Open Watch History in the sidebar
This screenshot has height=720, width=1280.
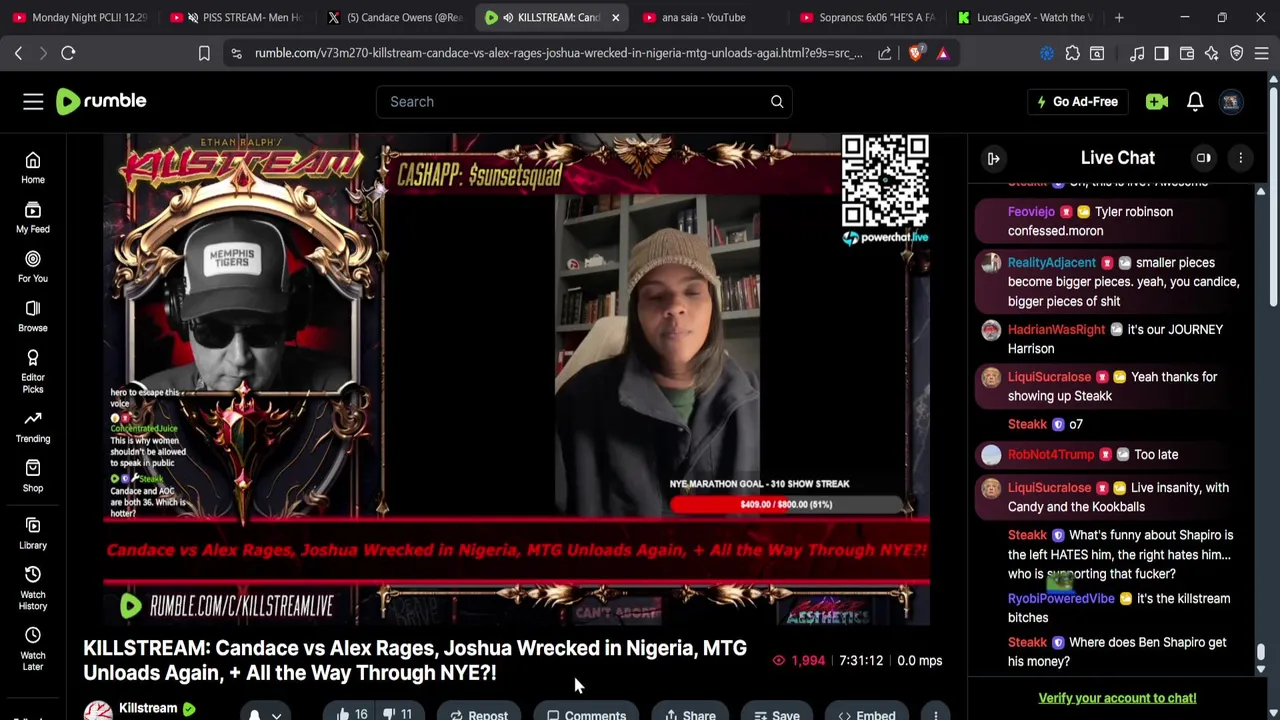pos(33,587)
